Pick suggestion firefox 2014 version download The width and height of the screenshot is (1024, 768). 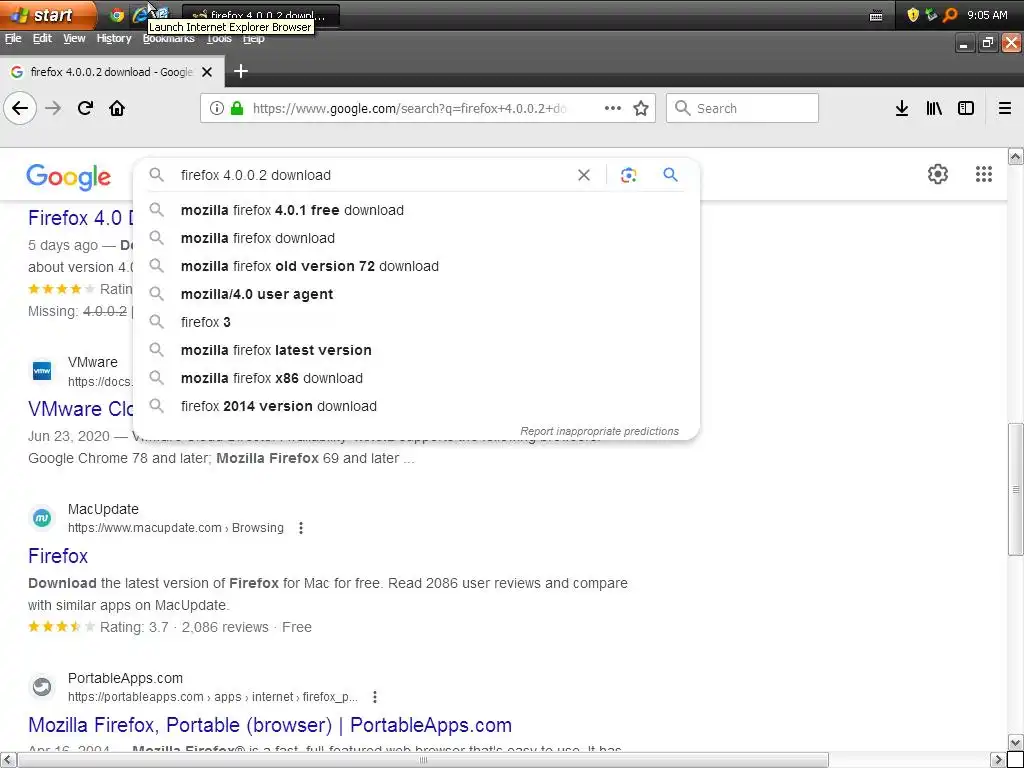pyautogui.click(x=416, y=406)
